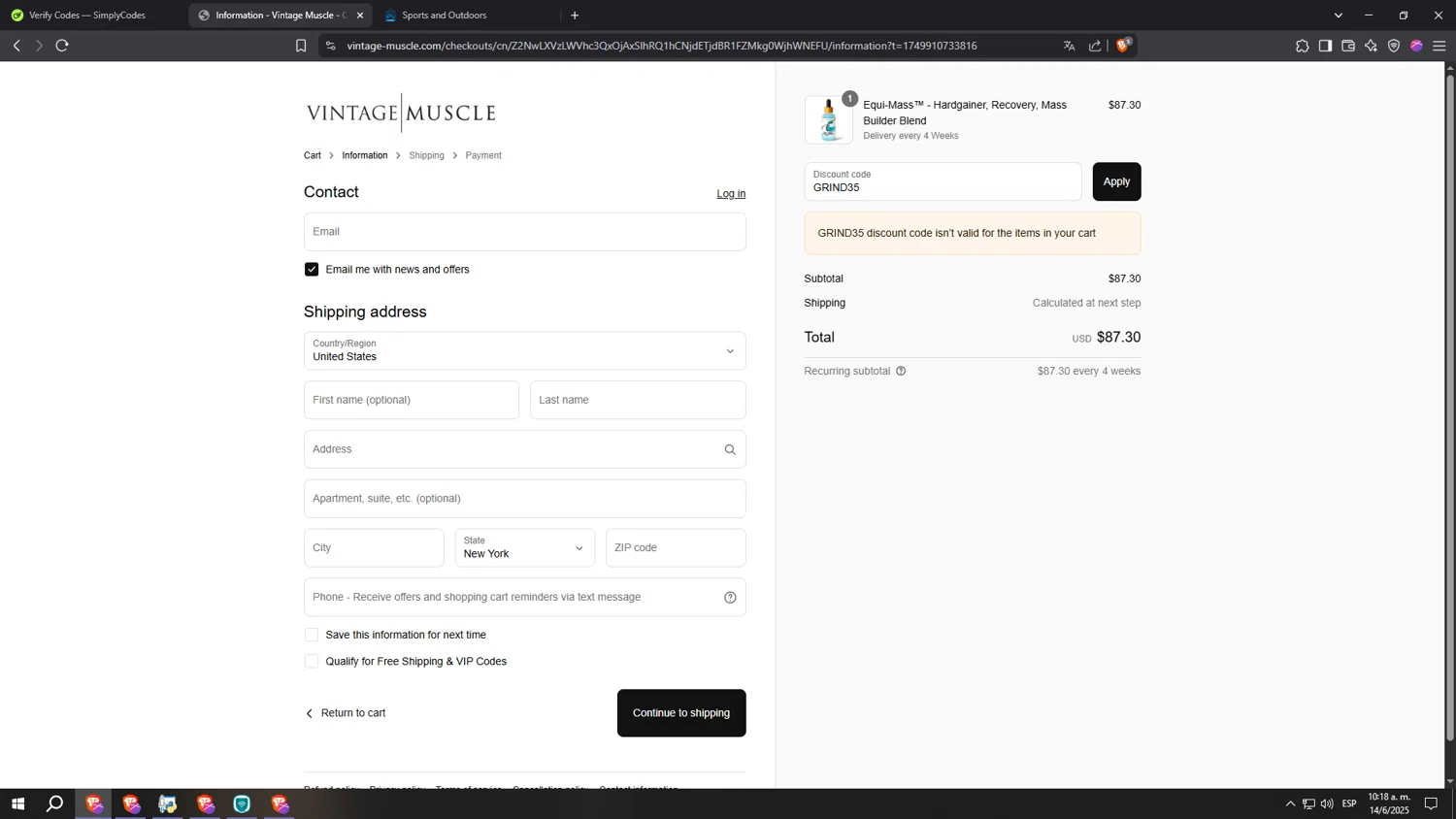Viewport: 1456px width, 819px height.
Task: Open the State dropdown showing New York
Action: click(525, 548)
